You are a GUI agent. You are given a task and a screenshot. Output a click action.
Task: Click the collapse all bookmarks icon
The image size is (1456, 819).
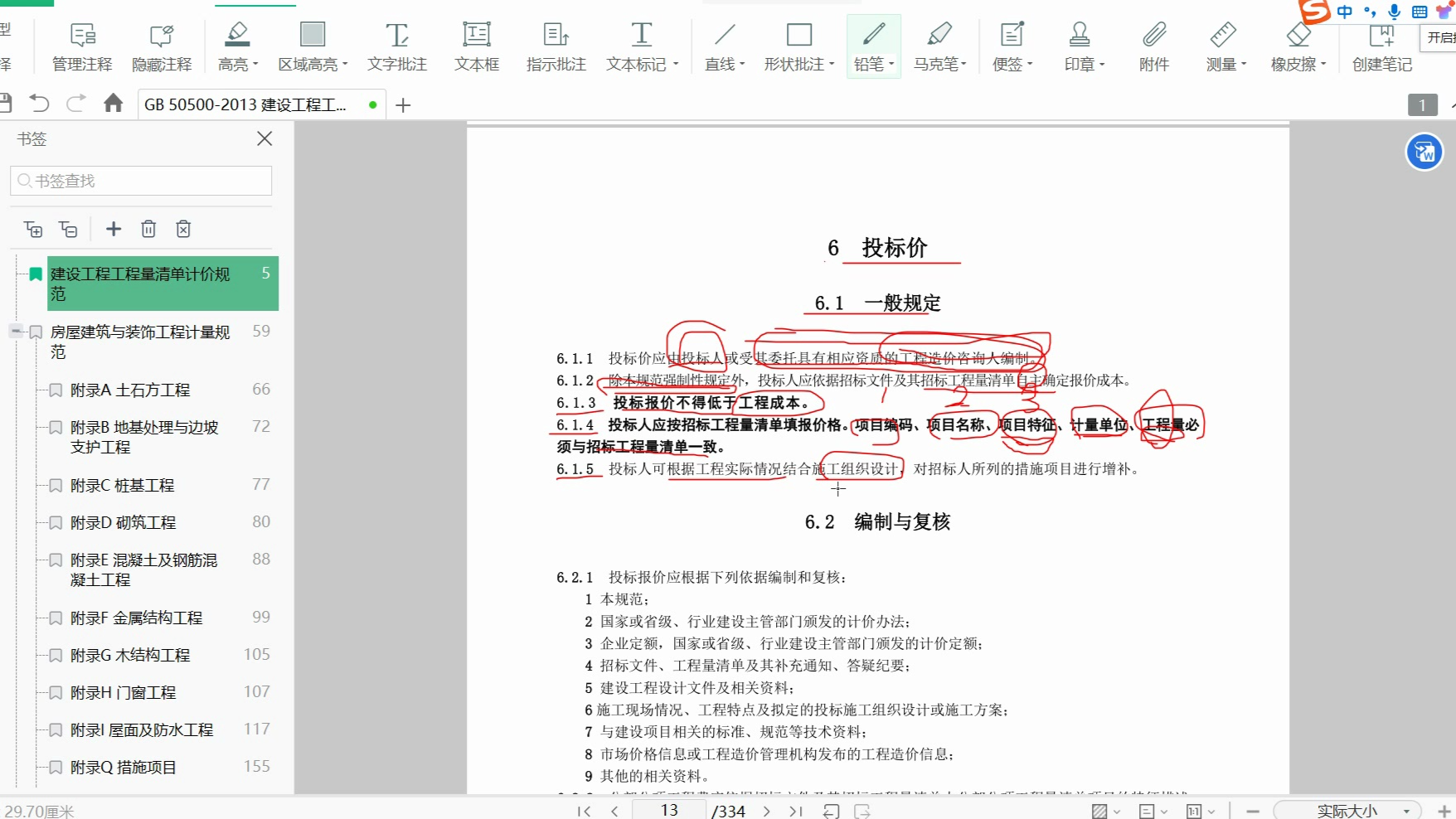(x=68, y=229)
